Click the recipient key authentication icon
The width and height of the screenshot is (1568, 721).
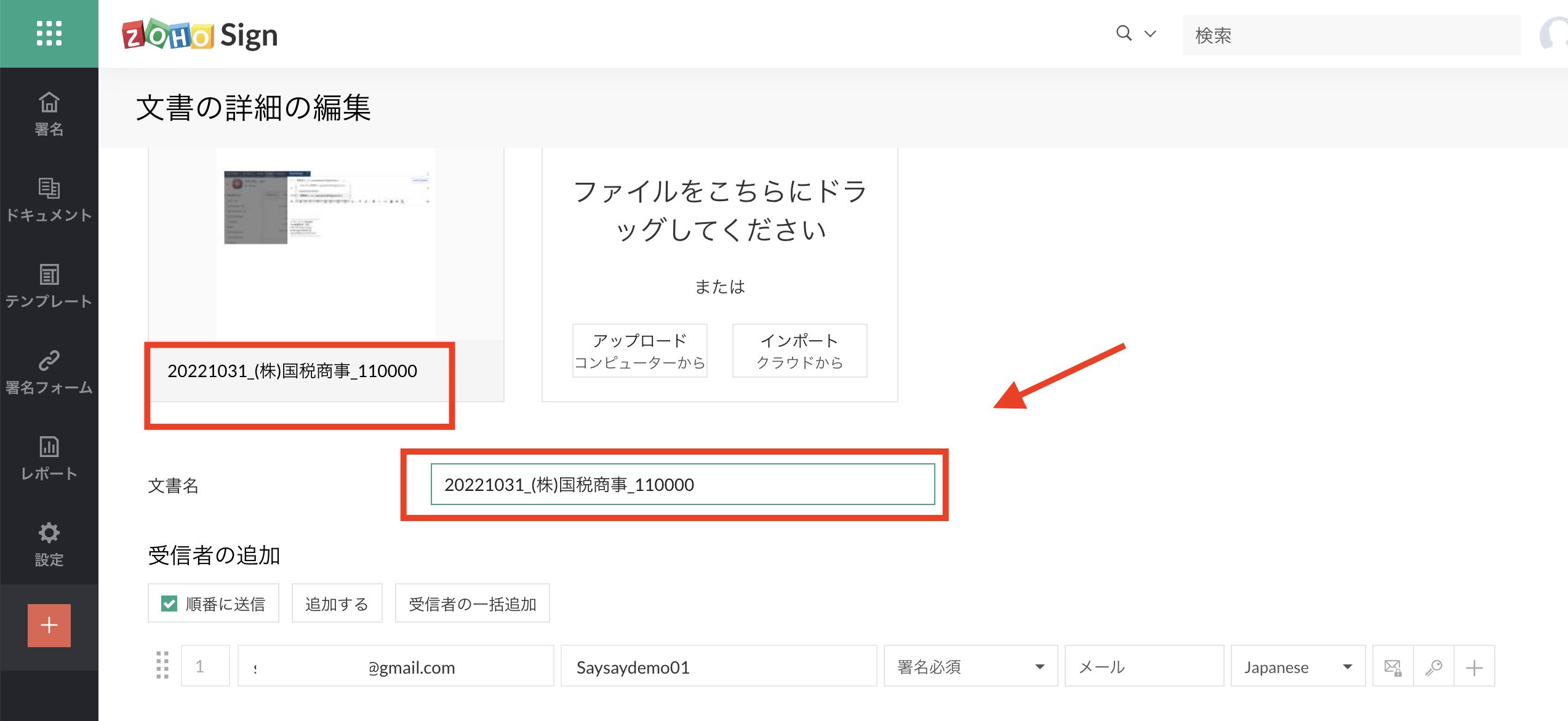[x=1434, y=667]
